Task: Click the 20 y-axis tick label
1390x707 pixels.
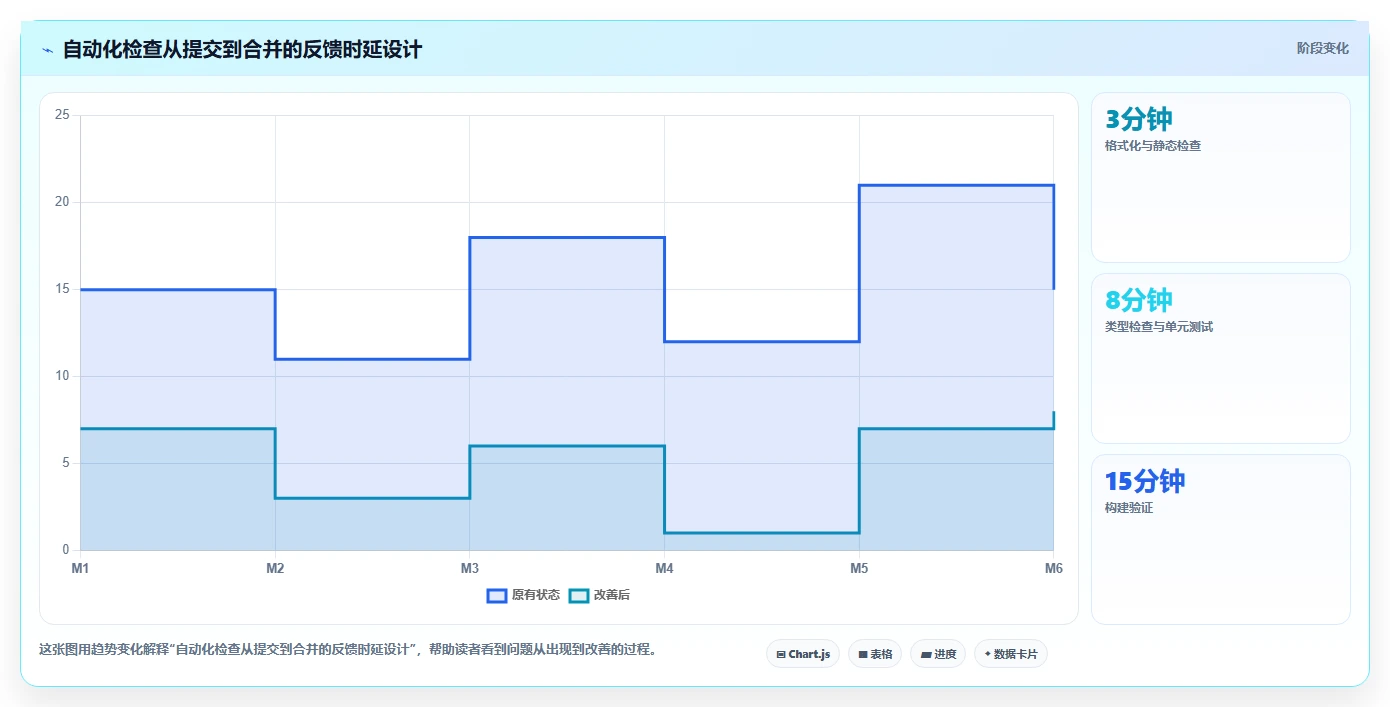Action: 62,202
